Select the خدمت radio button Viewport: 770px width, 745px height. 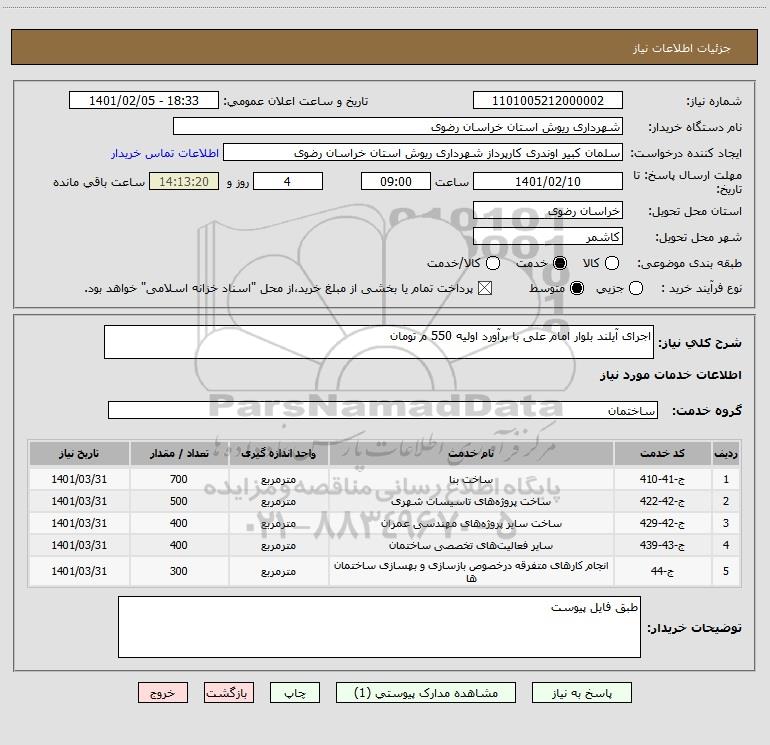pos(560,263)
